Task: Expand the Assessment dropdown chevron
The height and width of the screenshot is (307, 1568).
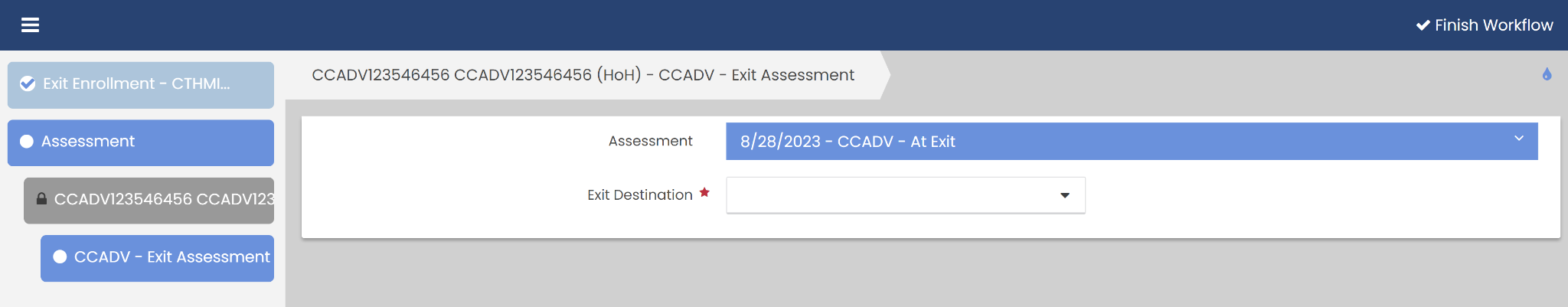Action: [1519, 139]
